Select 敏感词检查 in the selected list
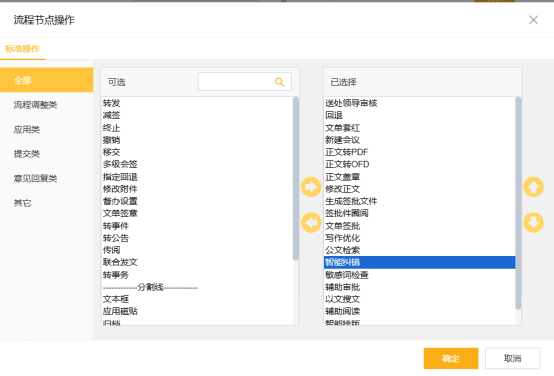This screenshot has height=376, width=554. click(x=419, y=275)
